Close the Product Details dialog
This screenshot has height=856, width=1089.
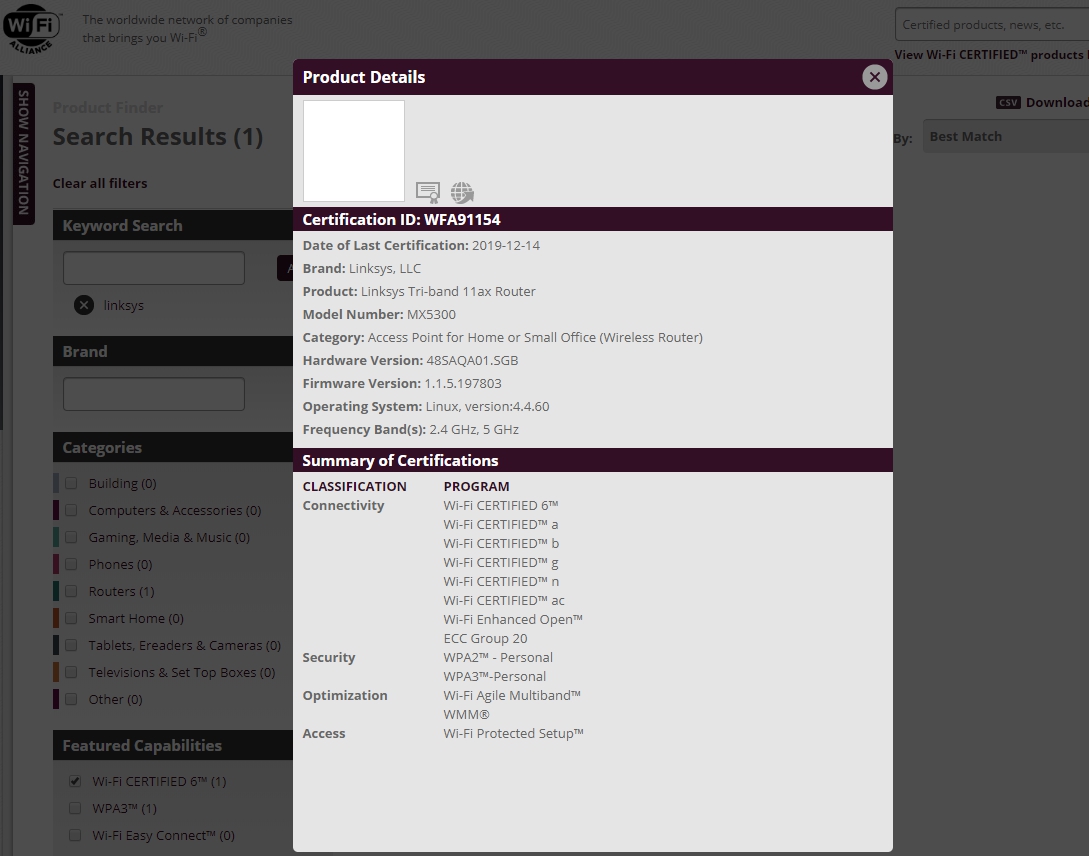click(874, 77)
